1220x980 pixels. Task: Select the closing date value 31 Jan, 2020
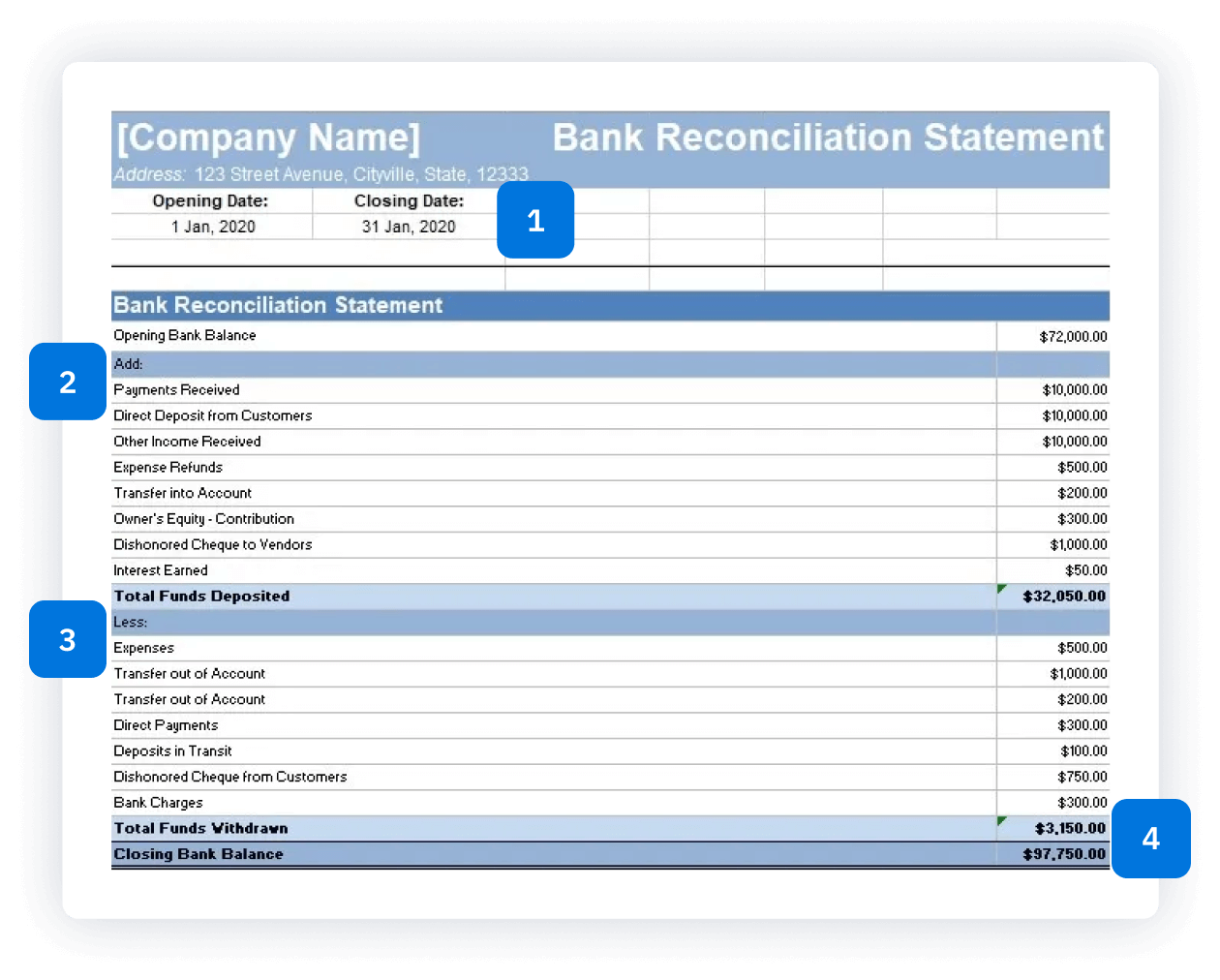(x=409, y=227)
